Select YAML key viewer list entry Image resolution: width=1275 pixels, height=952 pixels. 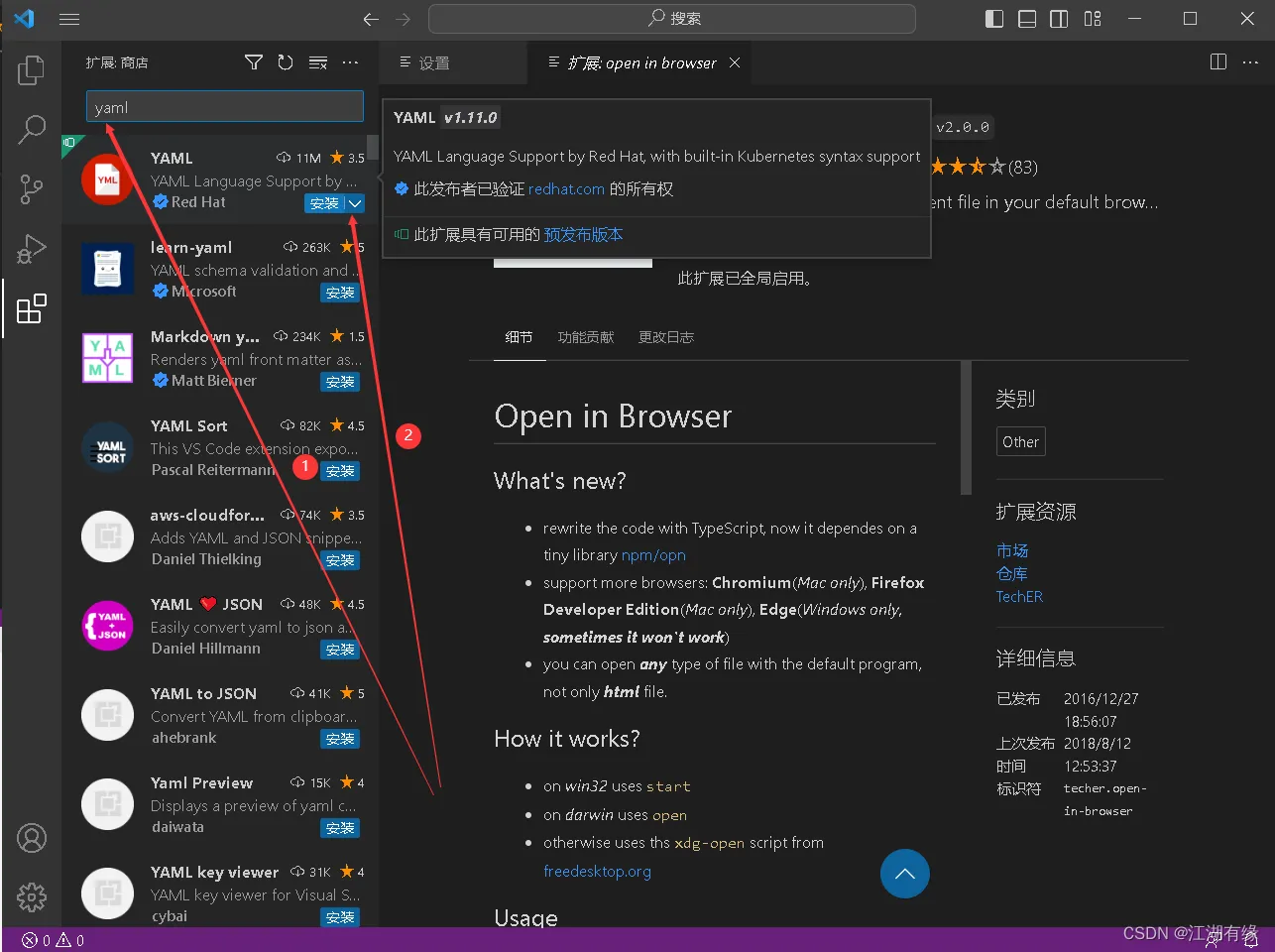coord(220,893)
